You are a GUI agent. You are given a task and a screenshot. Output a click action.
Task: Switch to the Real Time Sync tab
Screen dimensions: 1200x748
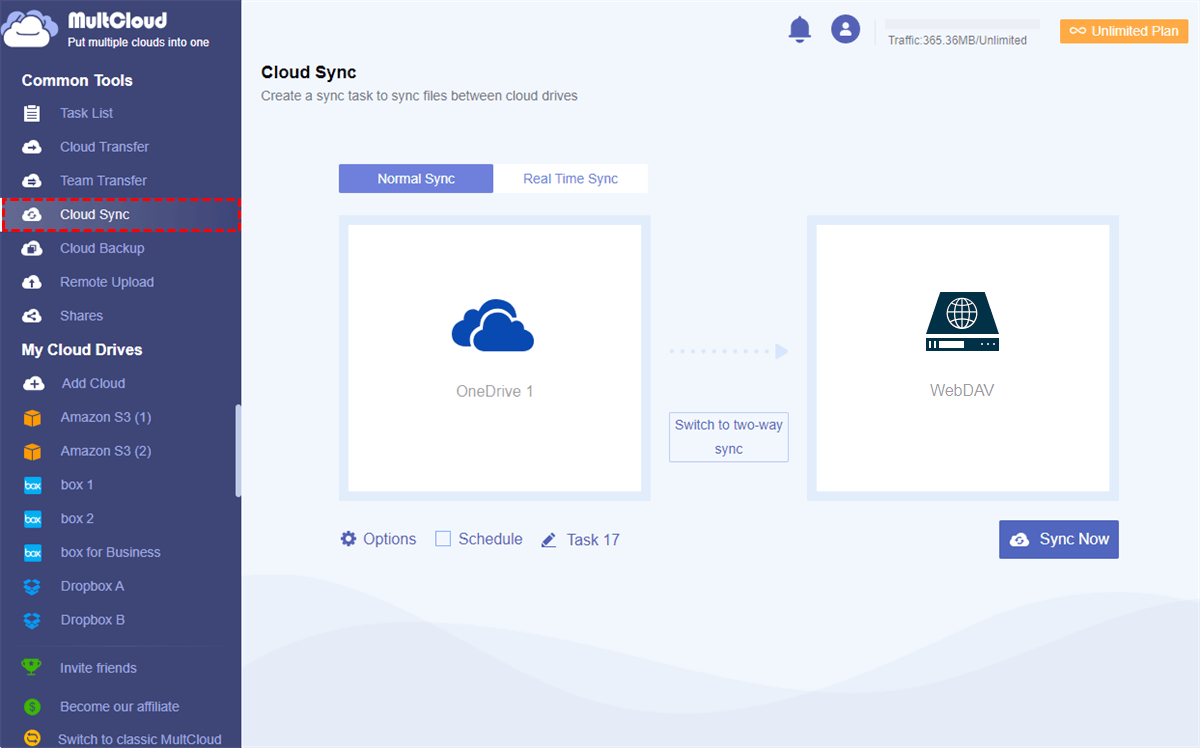(x=570, y=179)
